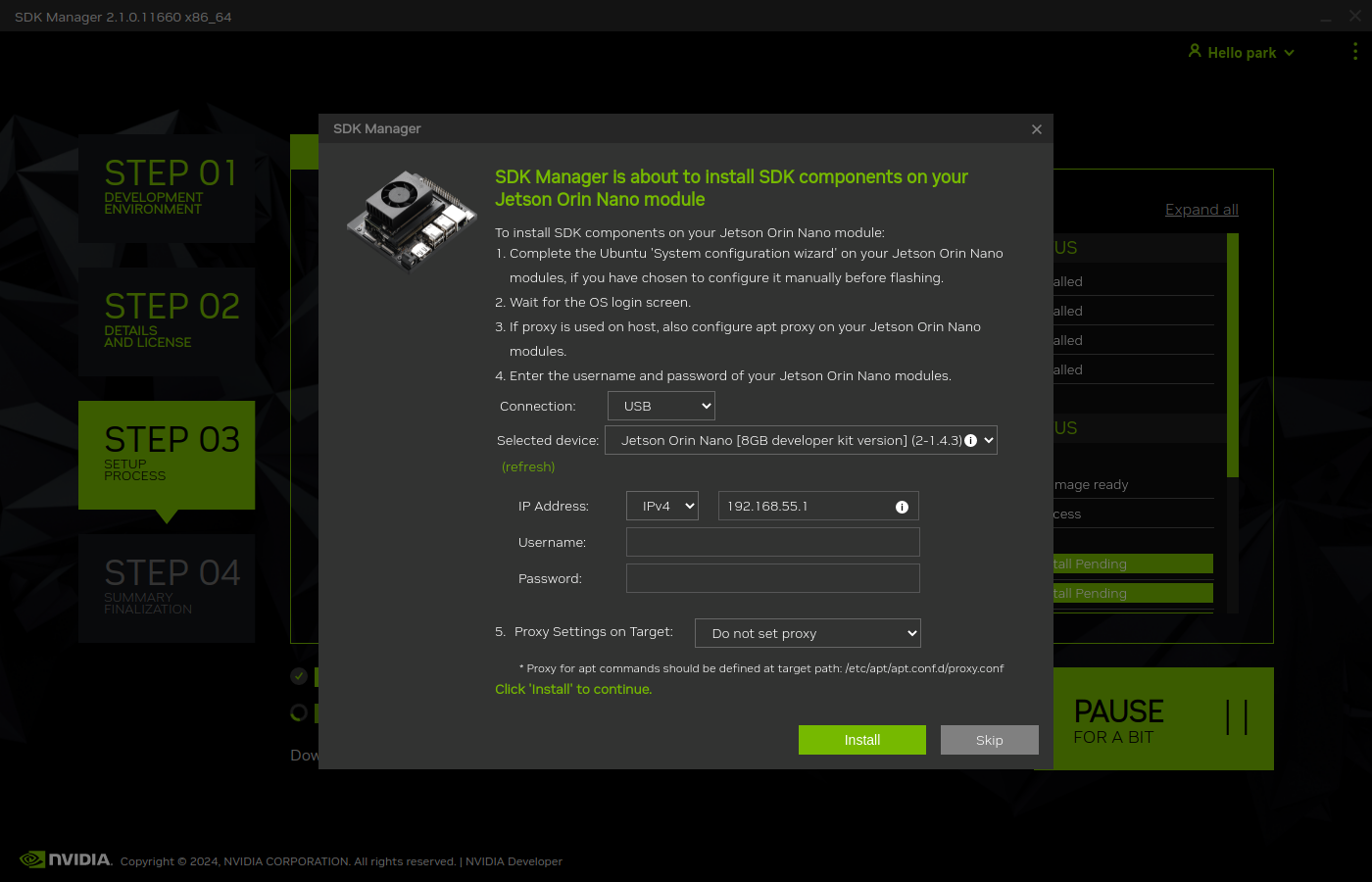Focus the Username input field
The height and width of the screenshot is (882, 1372).
[x=773, y=542]
